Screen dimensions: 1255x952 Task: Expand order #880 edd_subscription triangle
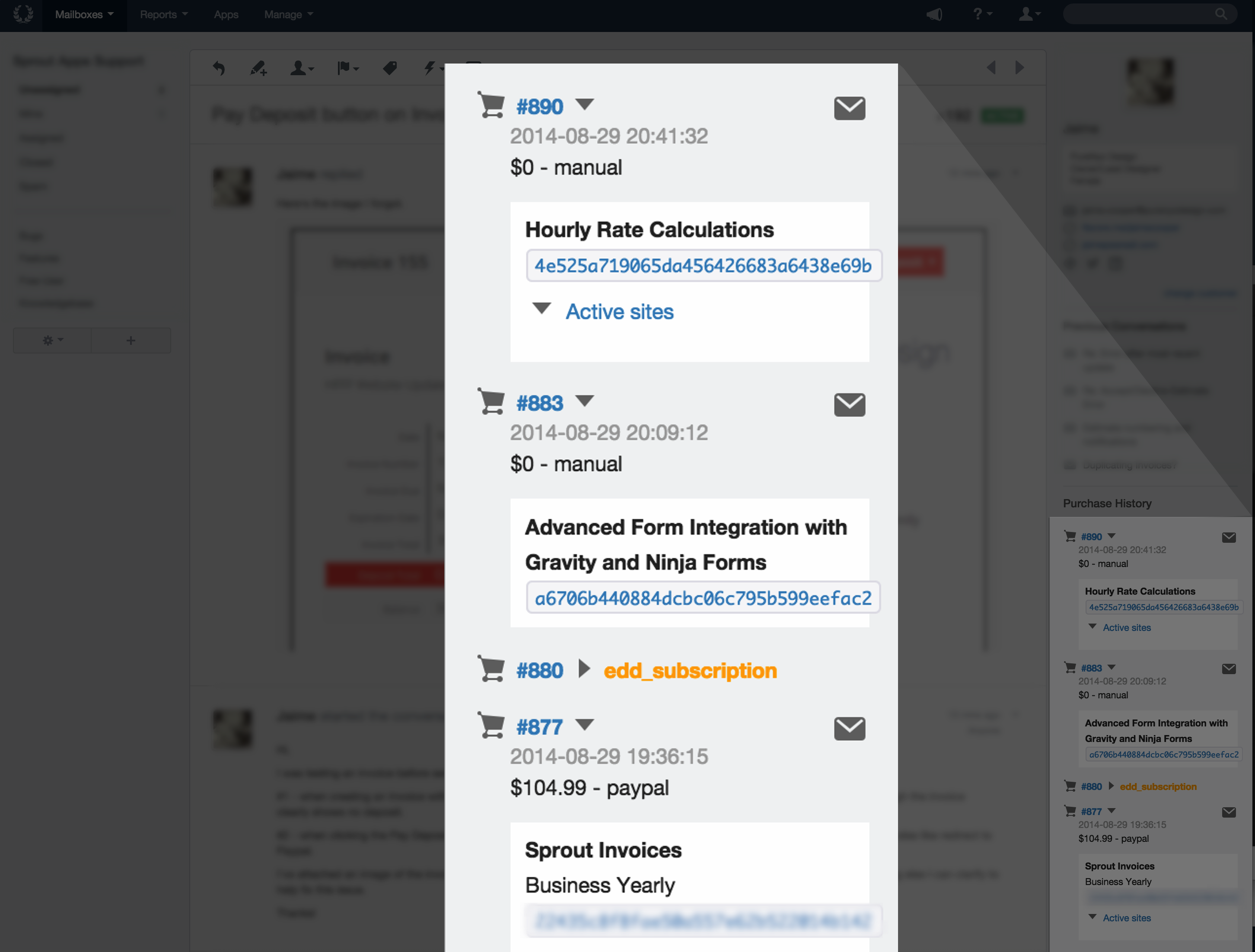584,669
